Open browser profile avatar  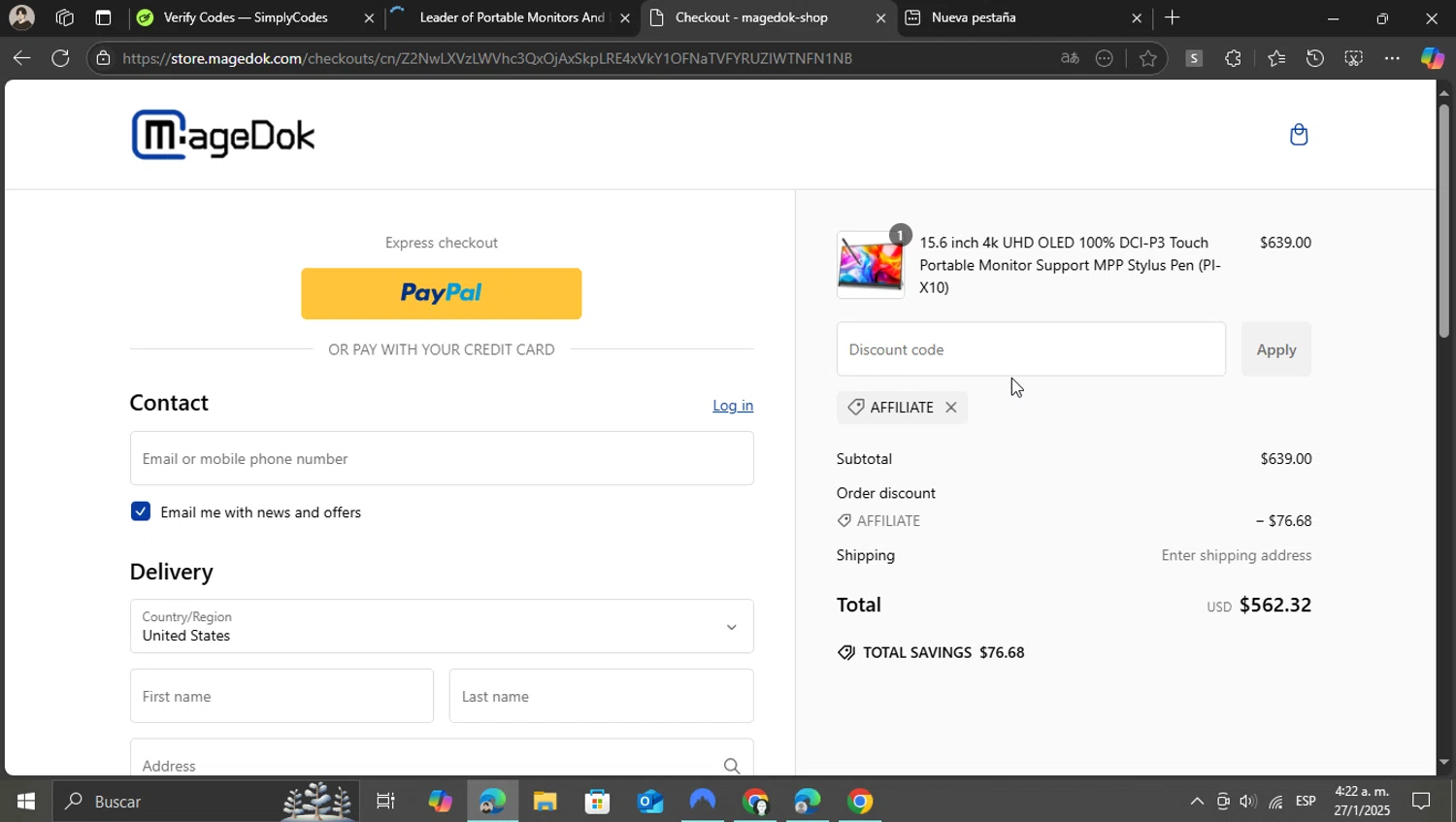pos(21,17)
